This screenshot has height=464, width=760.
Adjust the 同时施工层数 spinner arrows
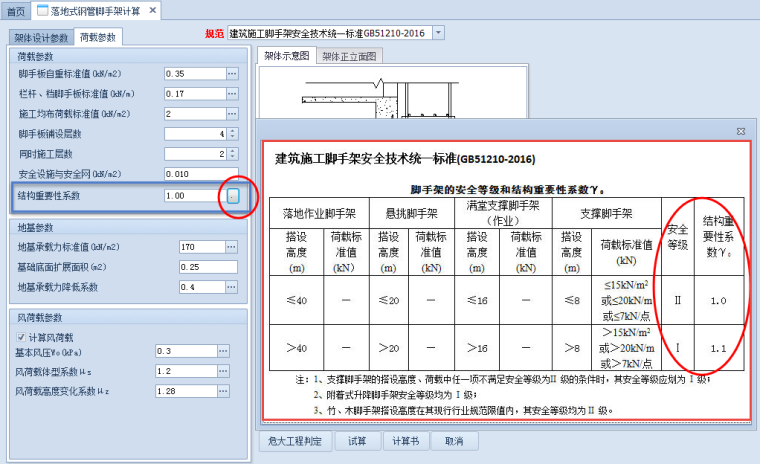(232, 154)
